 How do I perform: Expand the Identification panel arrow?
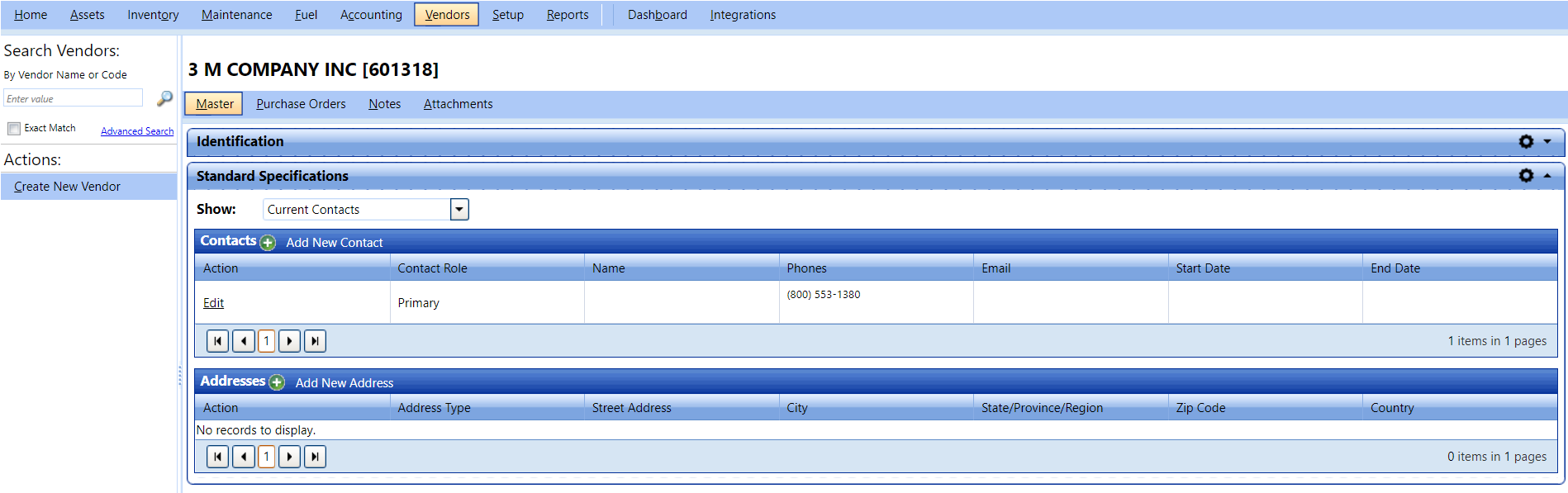1547,142
